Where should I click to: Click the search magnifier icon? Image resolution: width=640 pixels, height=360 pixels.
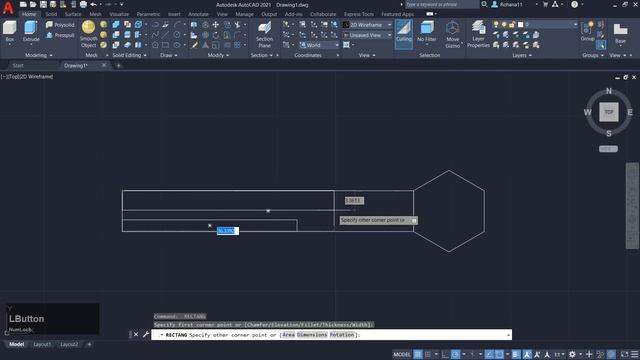point(484,4)
